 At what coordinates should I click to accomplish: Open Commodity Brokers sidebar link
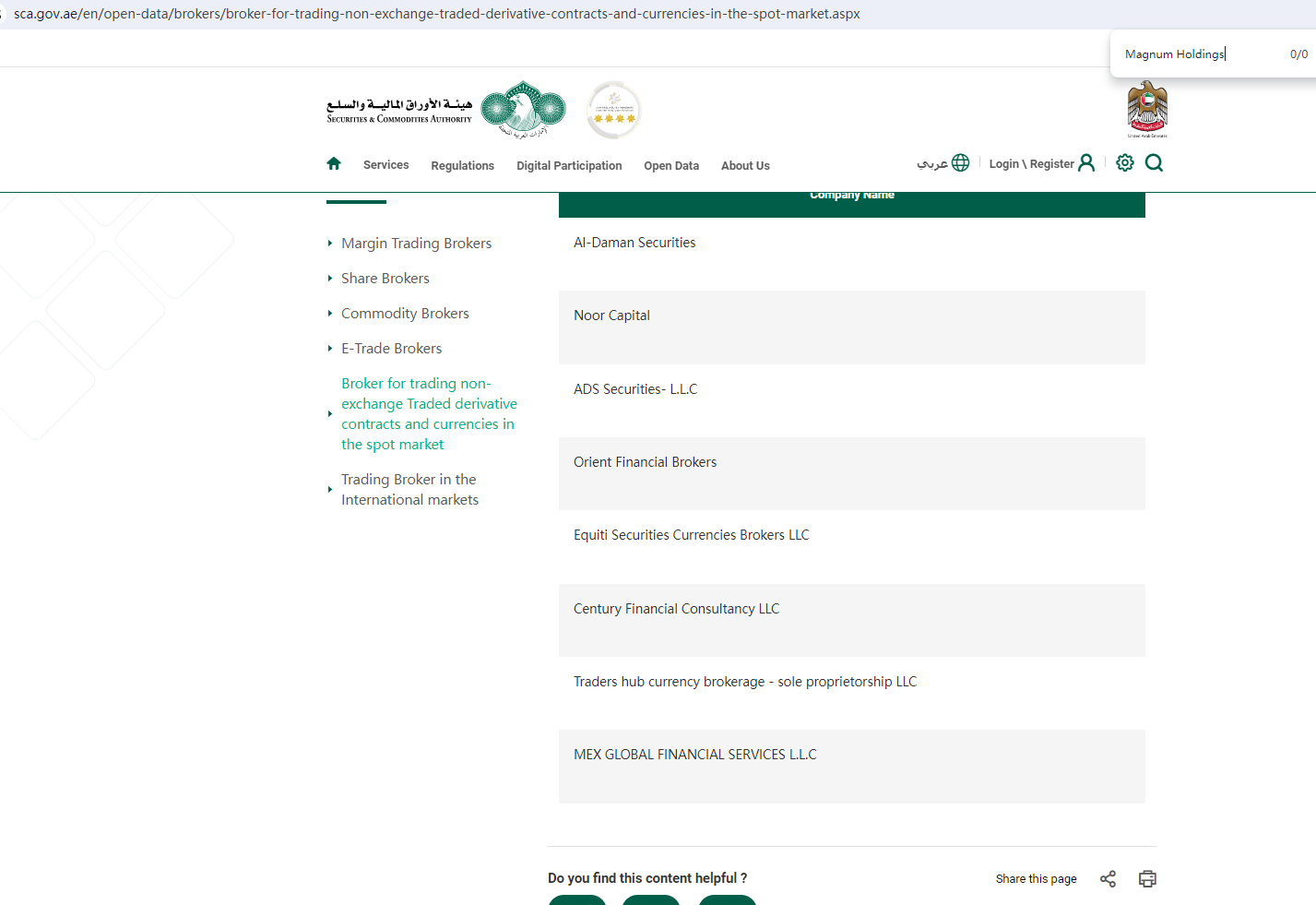pos(405,314)
